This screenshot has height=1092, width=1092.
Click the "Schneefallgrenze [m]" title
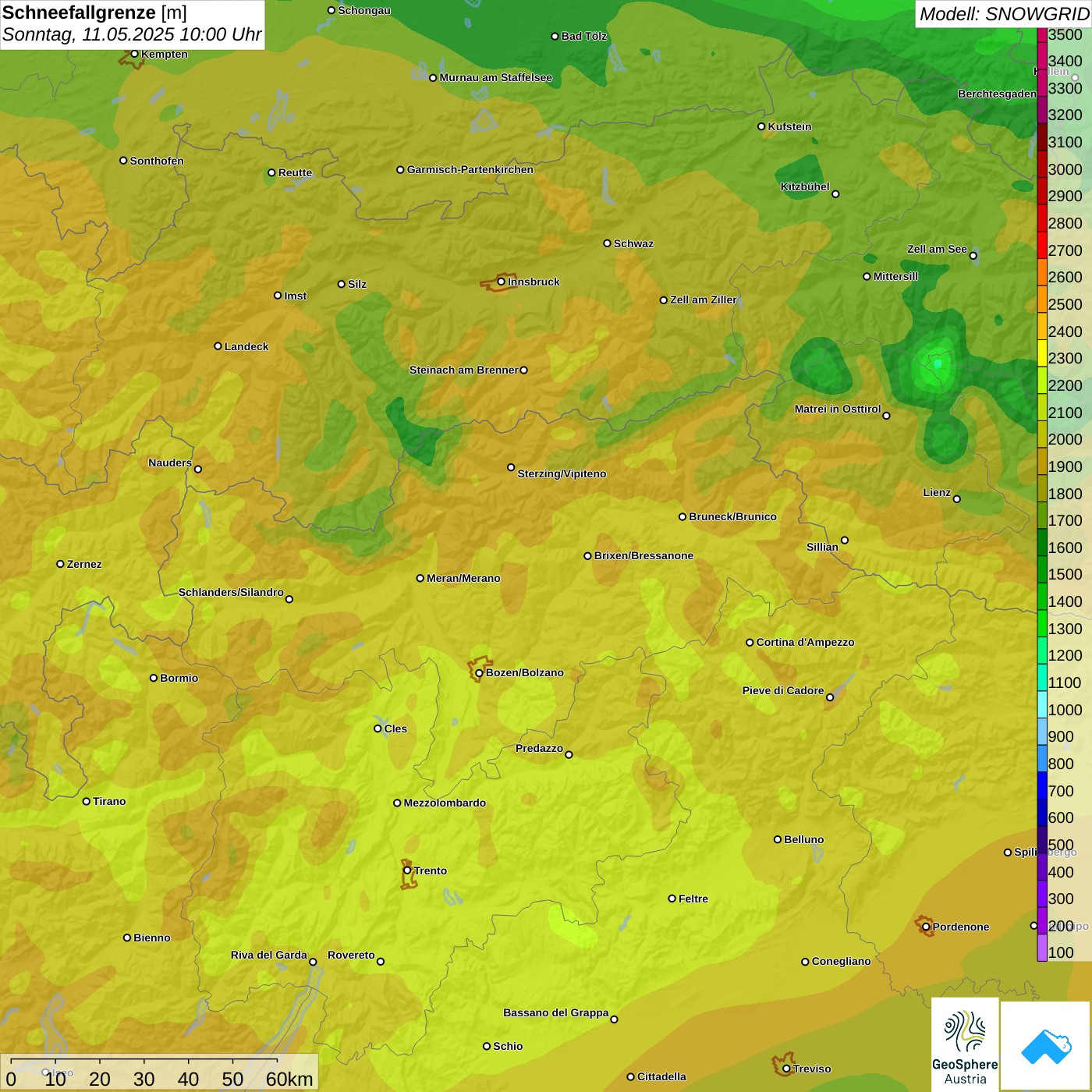click(94, 12)
